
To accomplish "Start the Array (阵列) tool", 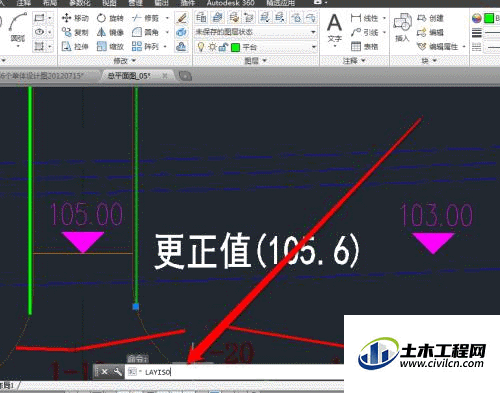I will (145, 46).
